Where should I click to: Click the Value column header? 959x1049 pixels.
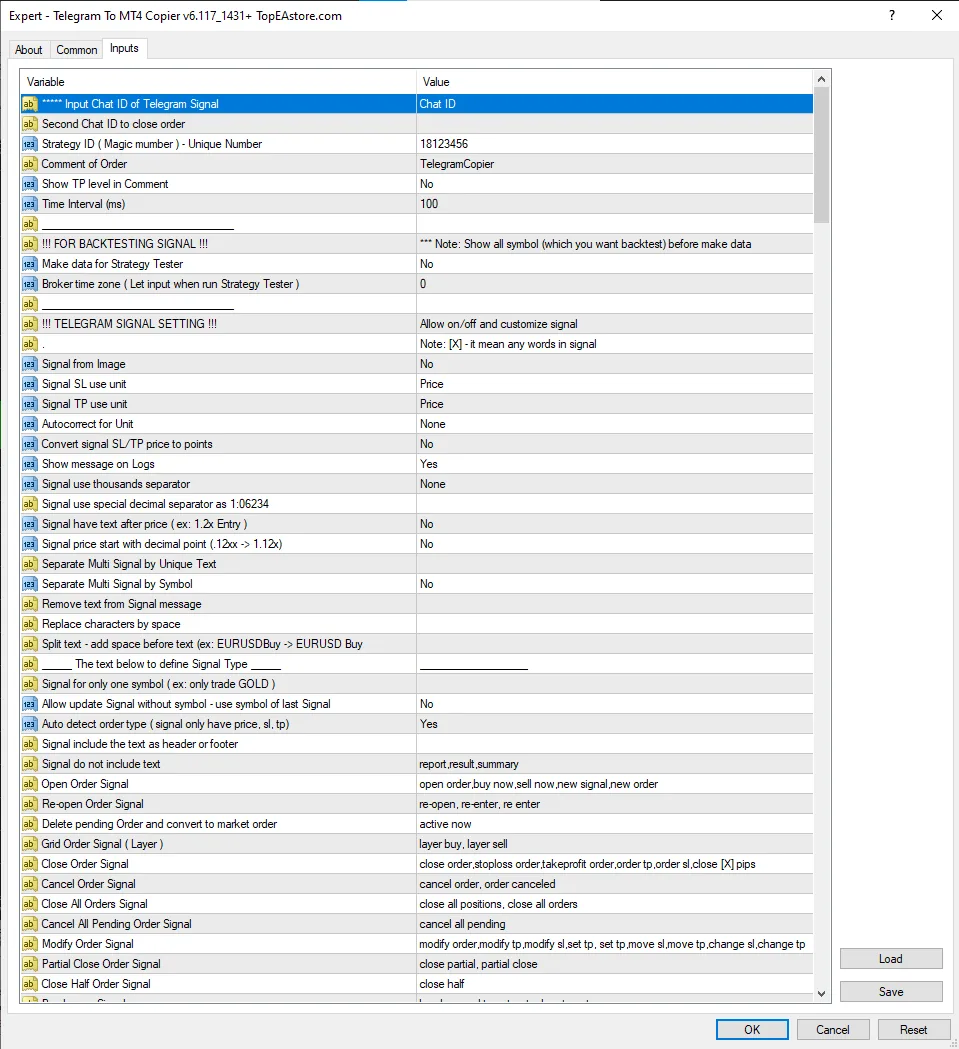(614, 82)
